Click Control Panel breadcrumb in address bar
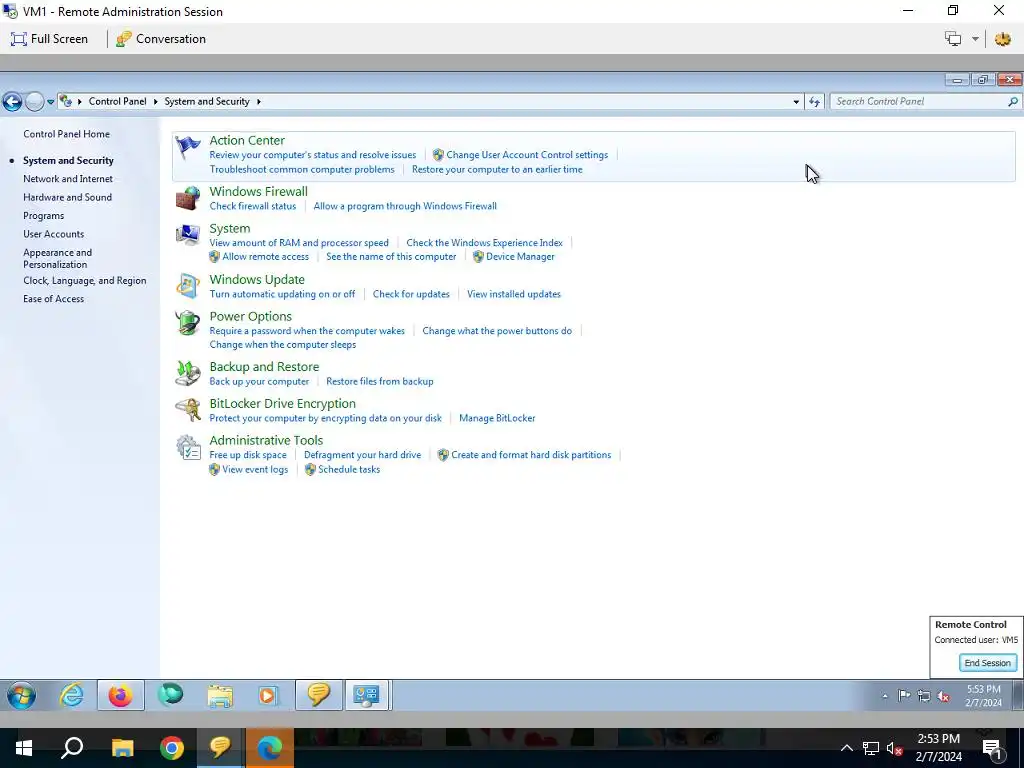 [118, 101]
